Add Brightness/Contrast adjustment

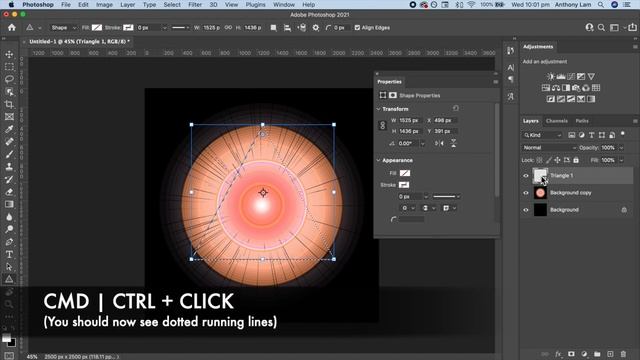(551, 76)
